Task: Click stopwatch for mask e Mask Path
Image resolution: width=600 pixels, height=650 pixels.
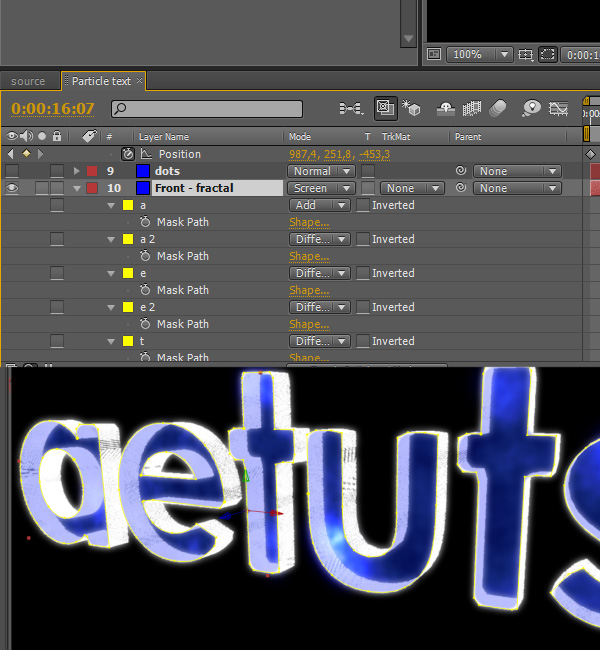Action: 145,290
